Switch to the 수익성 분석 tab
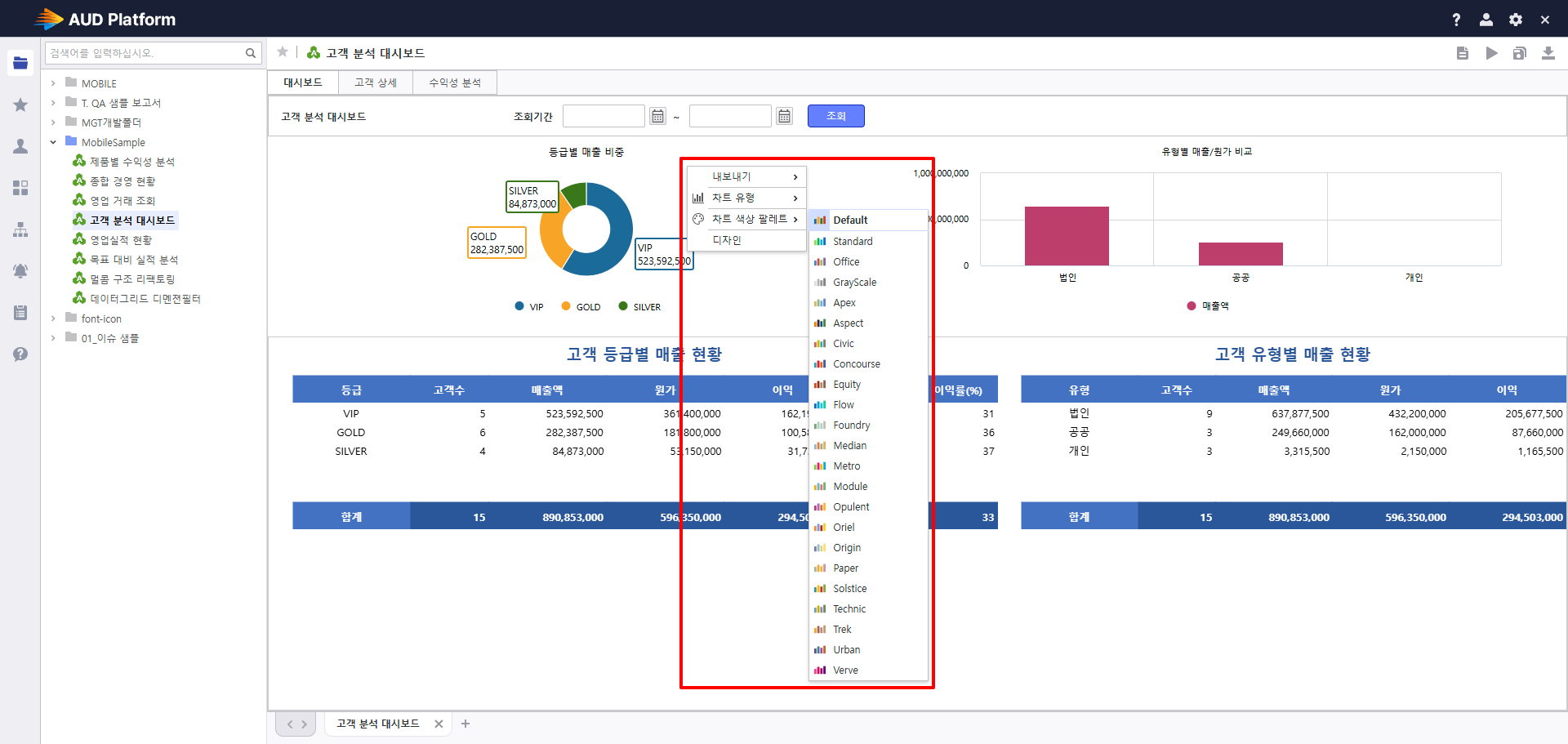1568x744 pixels. pos(455,82)
